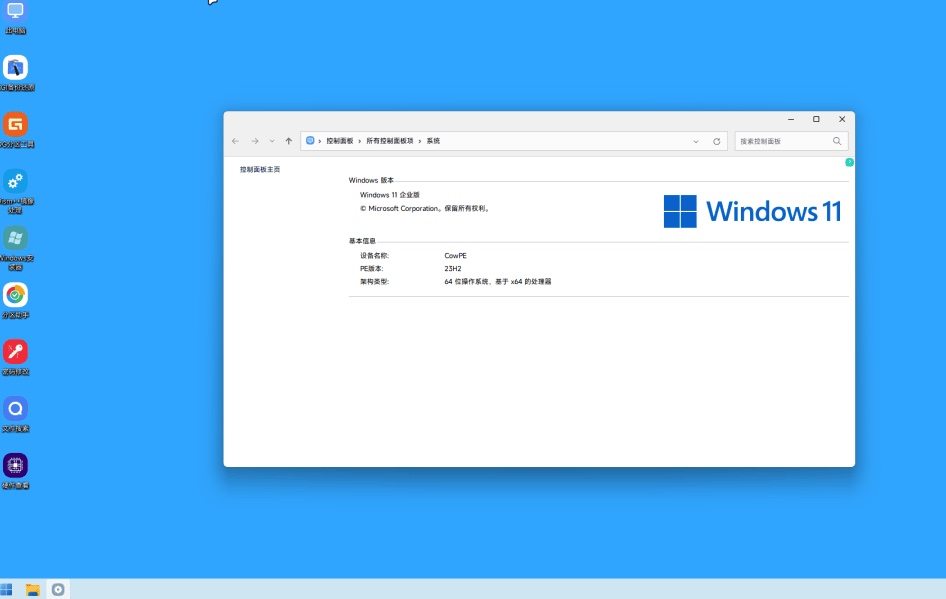Click the 设备名称 label
Viewport: 946px width, 599px height.
pyautogui.click(x=374, y=256)
